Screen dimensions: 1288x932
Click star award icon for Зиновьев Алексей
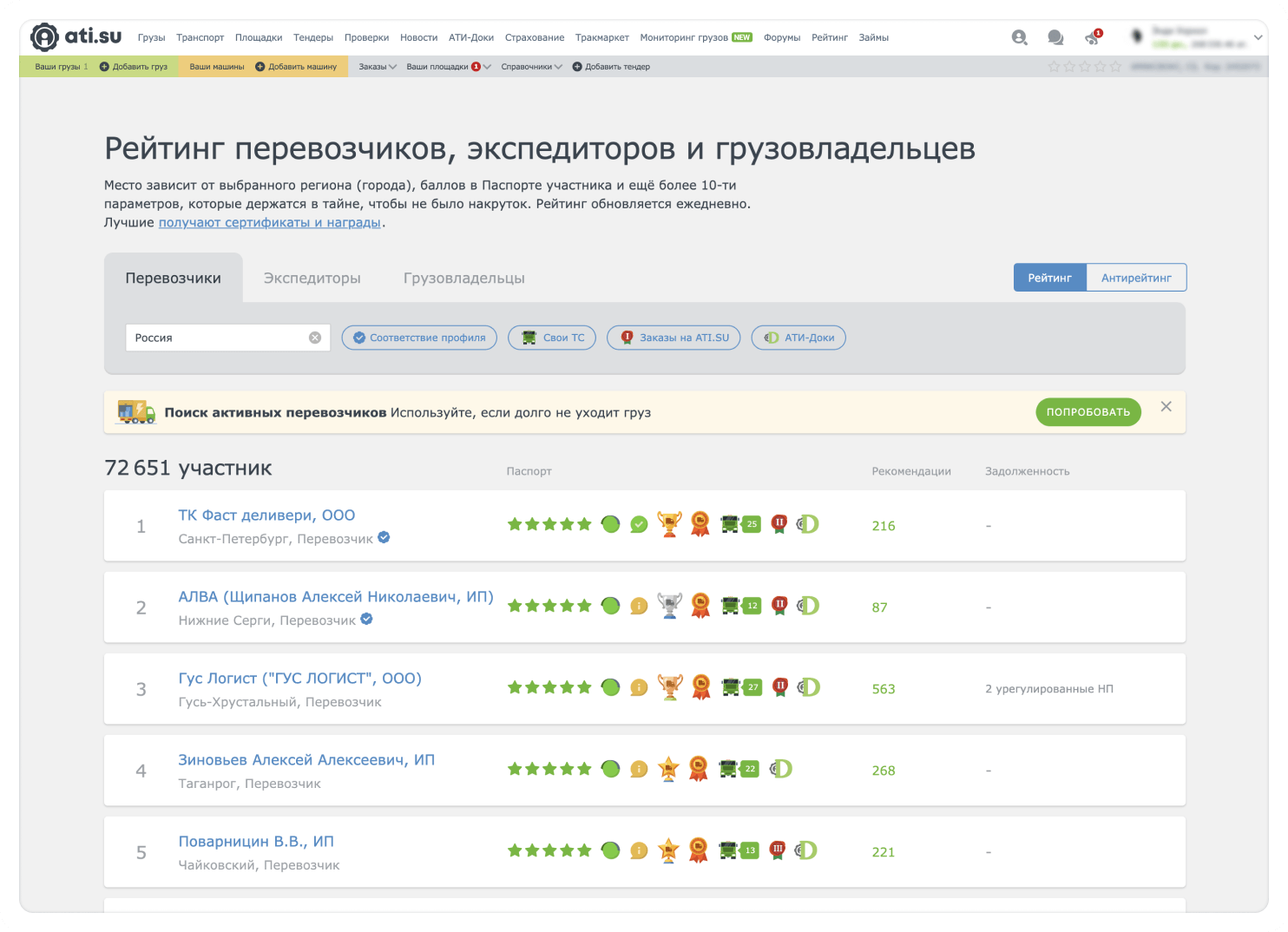(x=668, y=769)
